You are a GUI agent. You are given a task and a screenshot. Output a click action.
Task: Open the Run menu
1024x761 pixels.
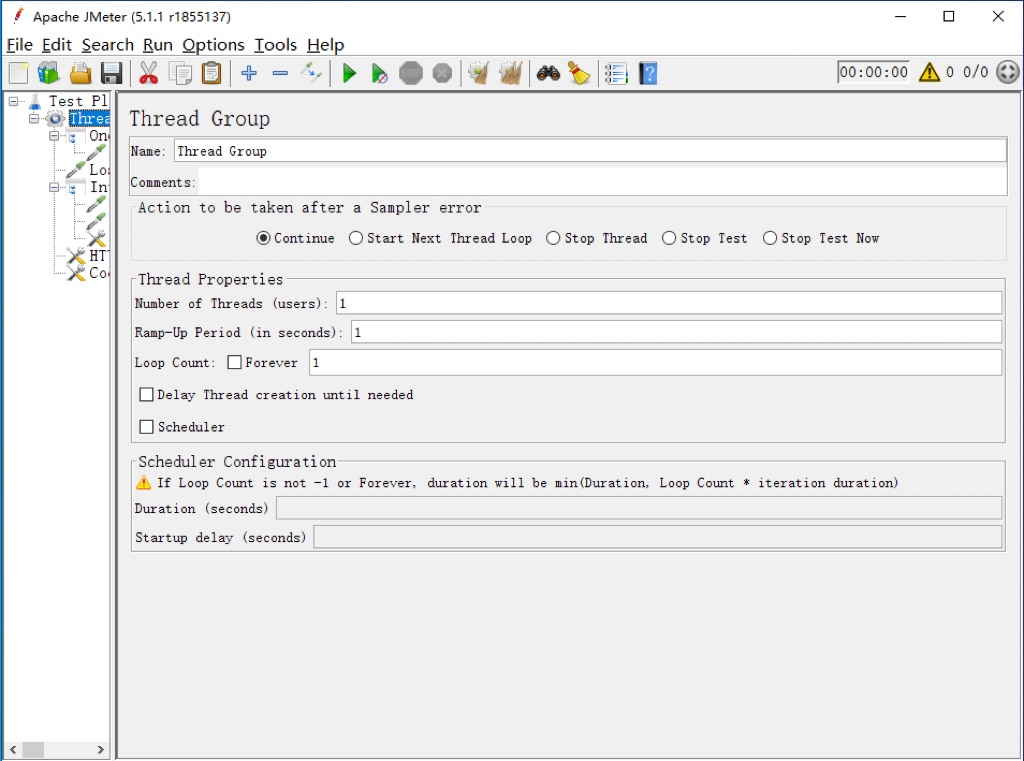pyautogui.click(x=158, y=45)
